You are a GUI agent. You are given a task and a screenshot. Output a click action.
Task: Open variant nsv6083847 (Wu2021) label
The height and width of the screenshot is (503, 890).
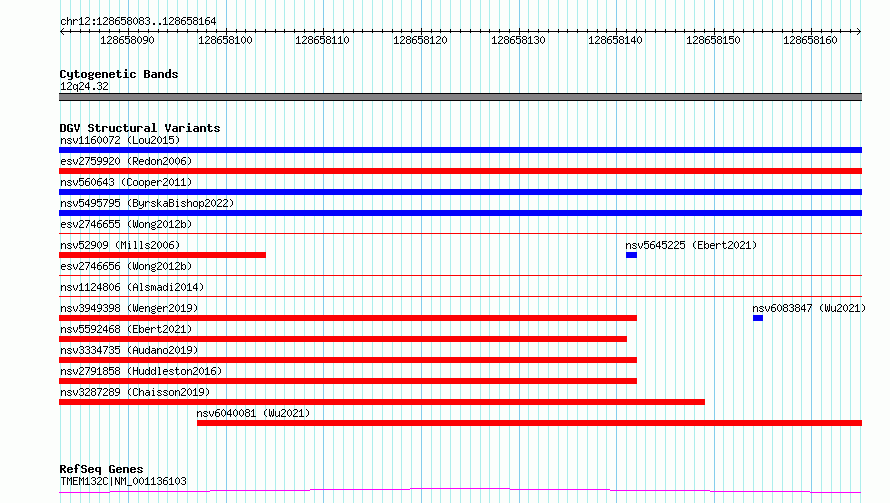click(809, 308)
